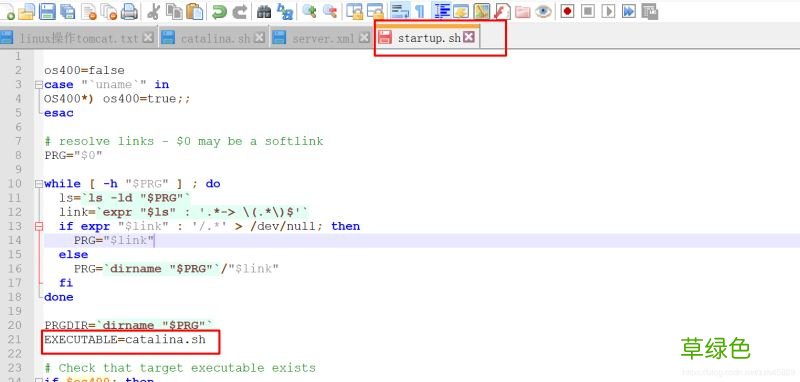Click Run Macro Multiple Times icon
The height and width of the screenshot is (382, 800).
pyautogui.click(x=629, y=11)
